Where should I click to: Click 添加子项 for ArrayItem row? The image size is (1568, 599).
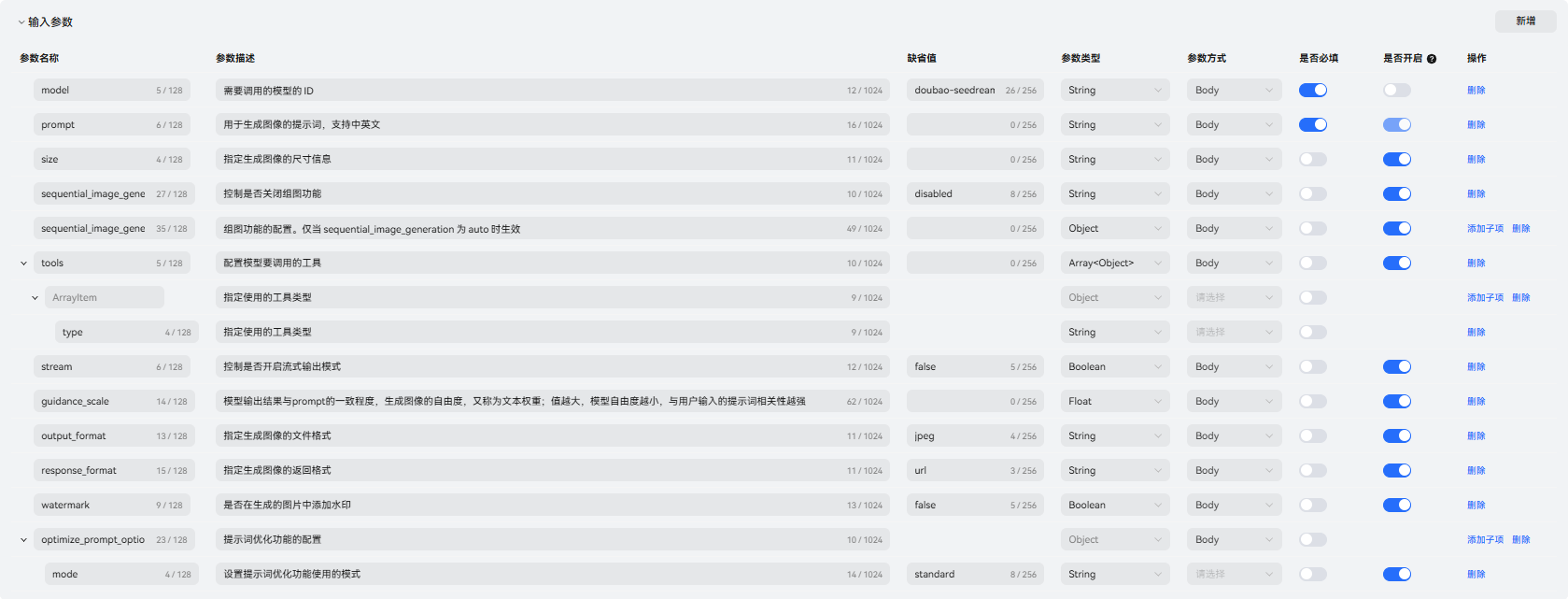pos(1485,298)
